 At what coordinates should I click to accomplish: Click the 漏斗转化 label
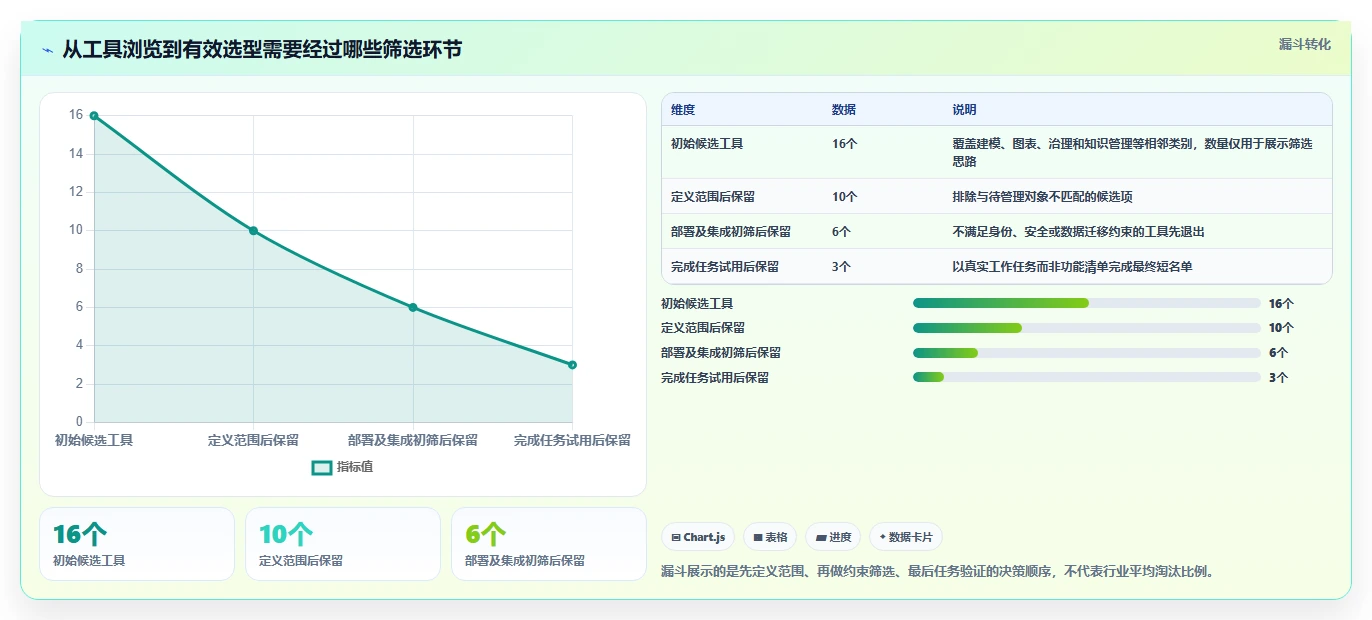click(x=1305, y=44)
